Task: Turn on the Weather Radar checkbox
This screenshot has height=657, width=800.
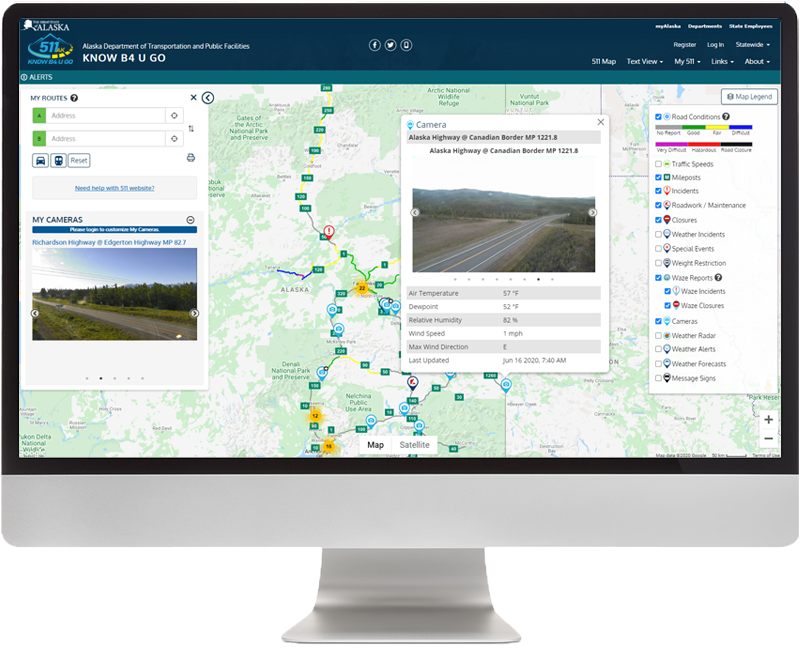Action: 658,336
